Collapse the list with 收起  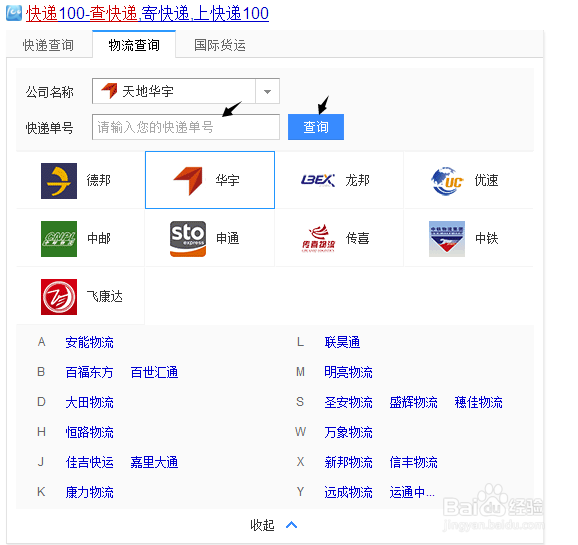262,525
